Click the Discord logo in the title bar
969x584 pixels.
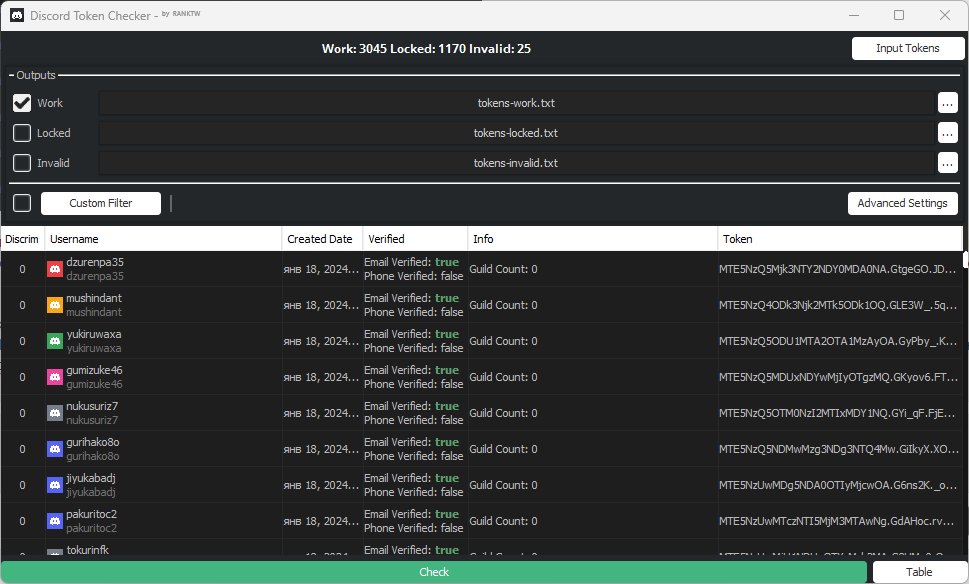(x=17, y=15)
